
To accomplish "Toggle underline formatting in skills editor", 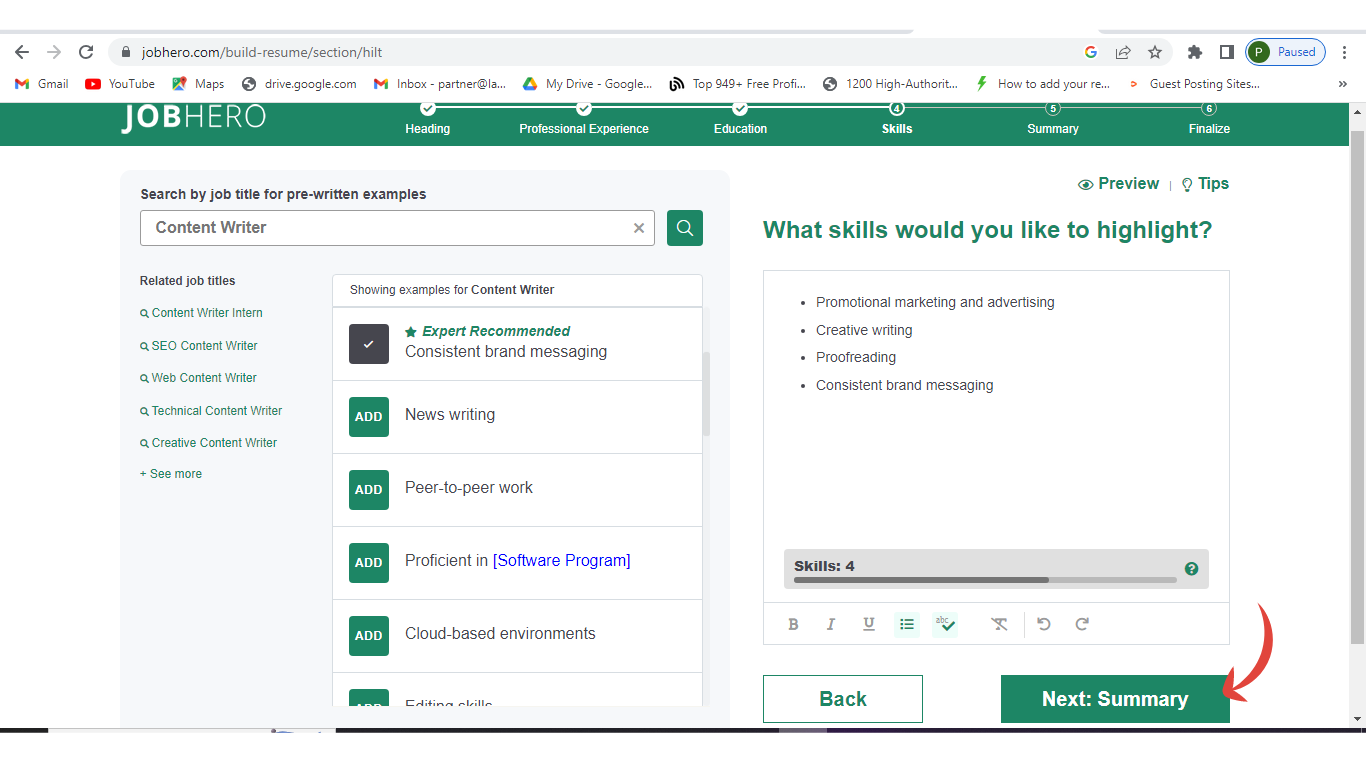I will [868, 624].
